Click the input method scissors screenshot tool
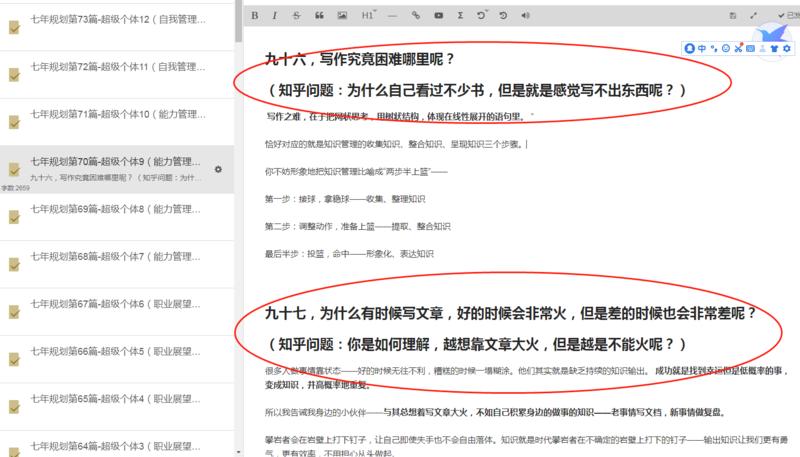 [738, 48]
